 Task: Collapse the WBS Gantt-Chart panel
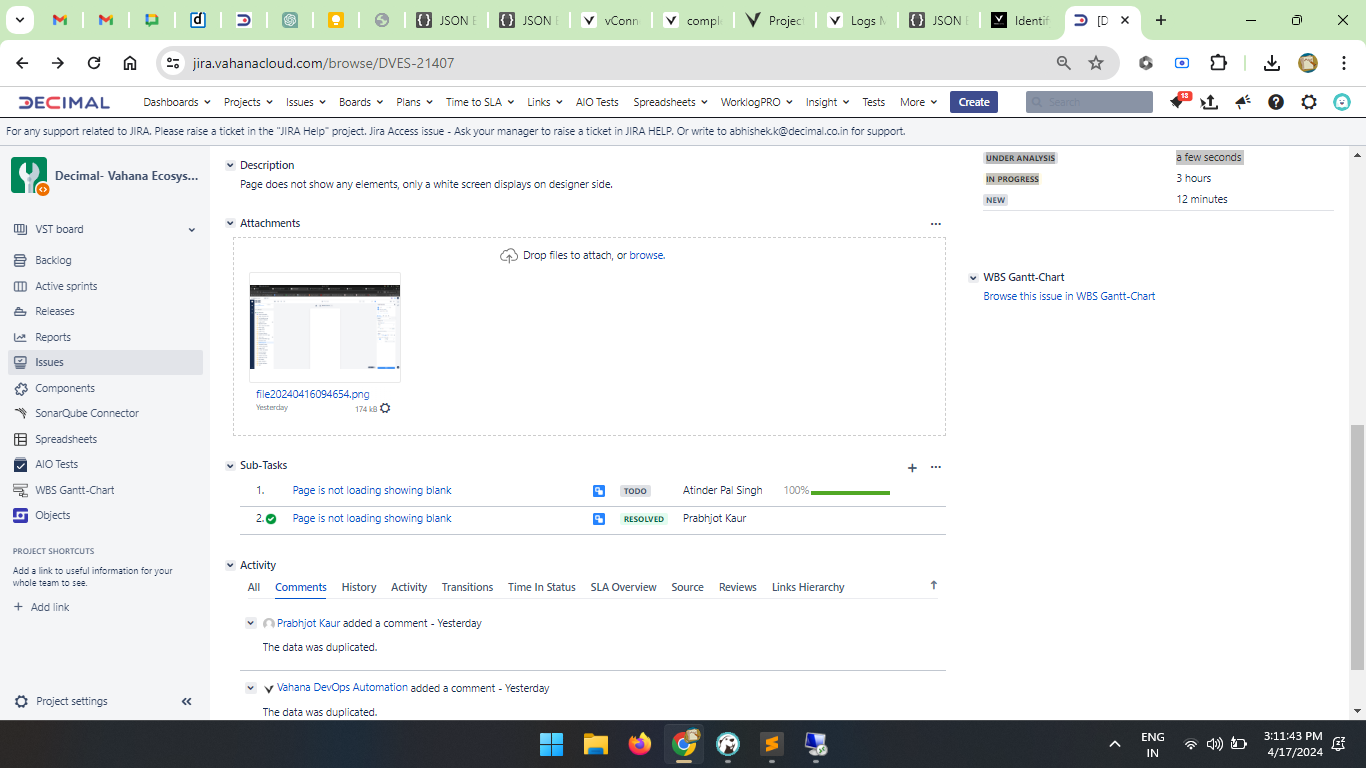[973, 278]
